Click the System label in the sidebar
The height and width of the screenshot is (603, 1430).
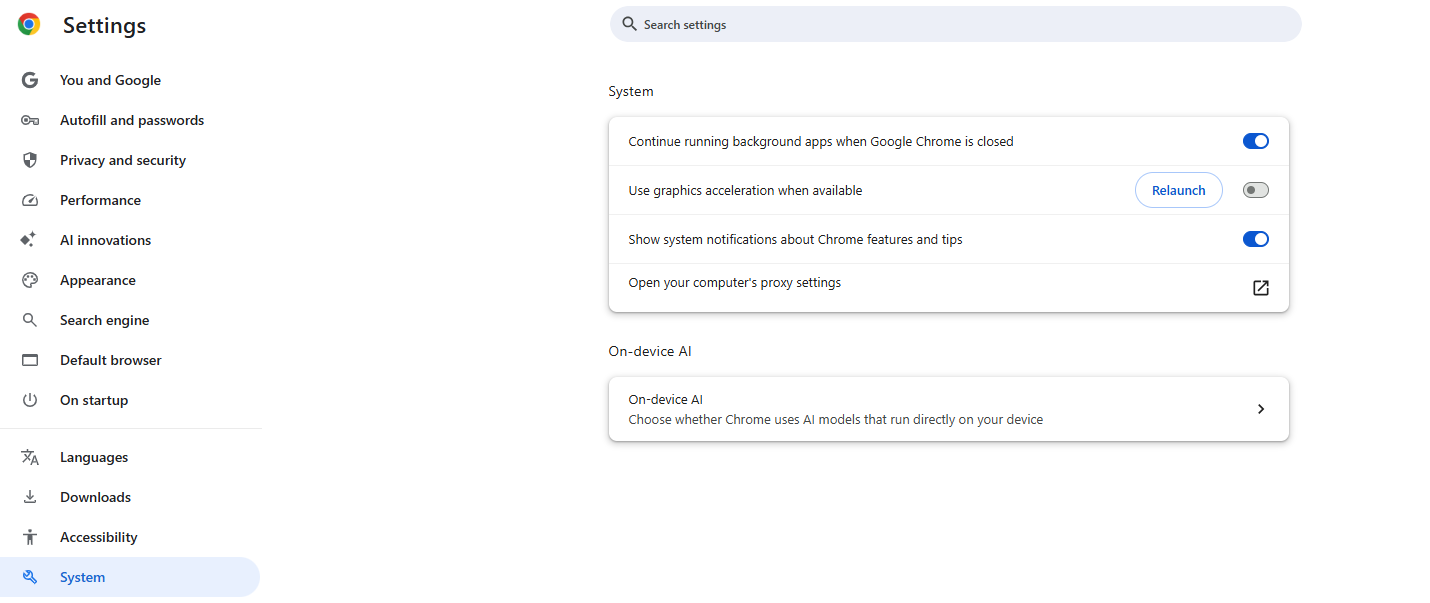coord(82,577)
